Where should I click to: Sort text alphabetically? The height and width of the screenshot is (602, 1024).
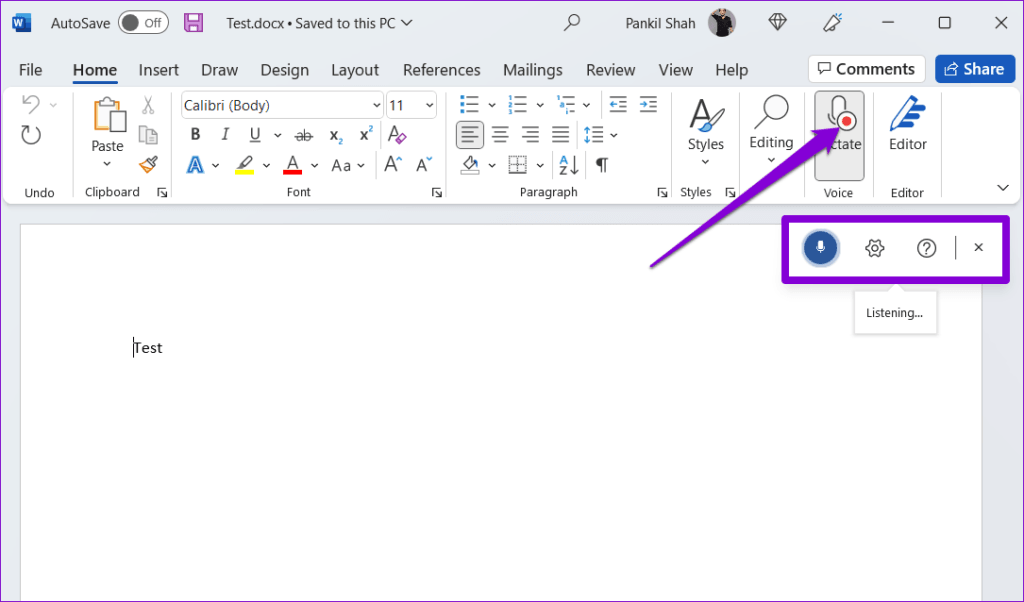click(x=569, y=165)
